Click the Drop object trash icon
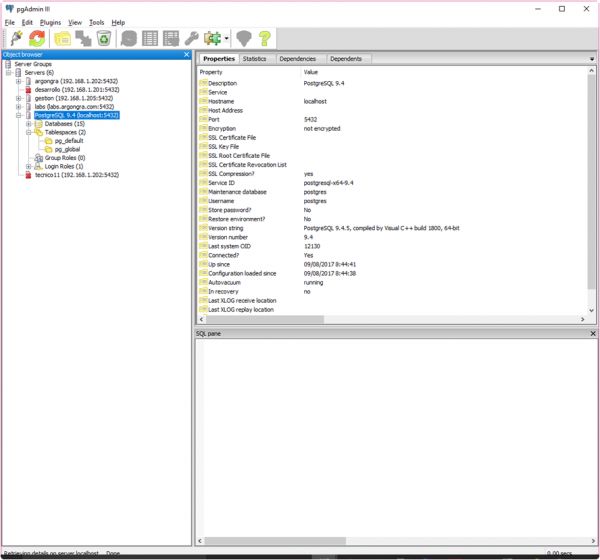 pos(104,39)
